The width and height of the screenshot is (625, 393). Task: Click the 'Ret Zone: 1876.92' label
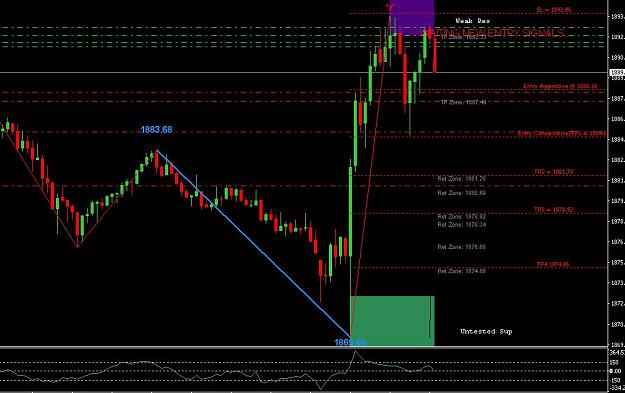(x=462, y=216)
